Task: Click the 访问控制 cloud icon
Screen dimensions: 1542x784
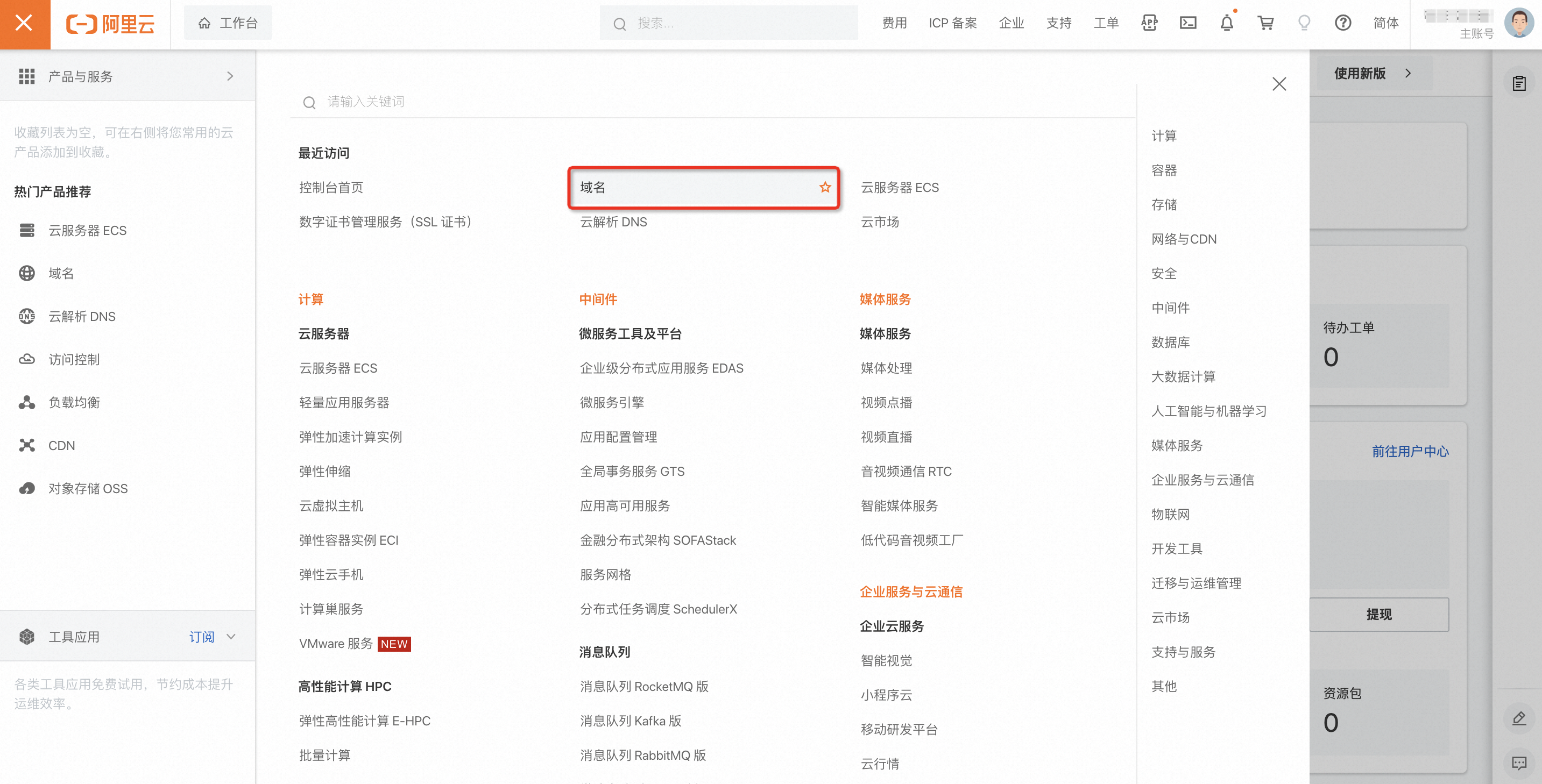Action: 27,360
